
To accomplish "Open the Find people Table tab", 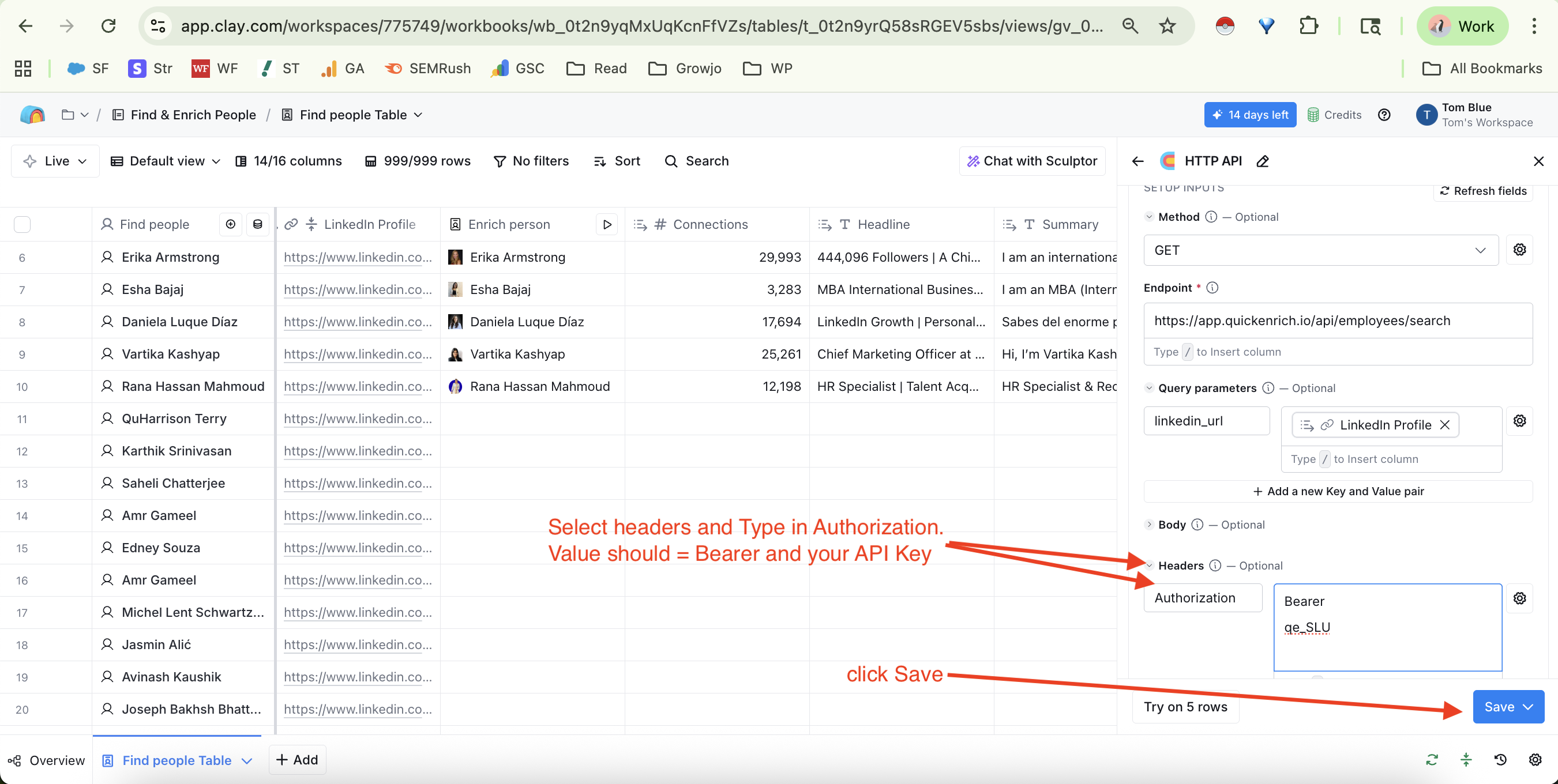I will [x=177, y=760].
